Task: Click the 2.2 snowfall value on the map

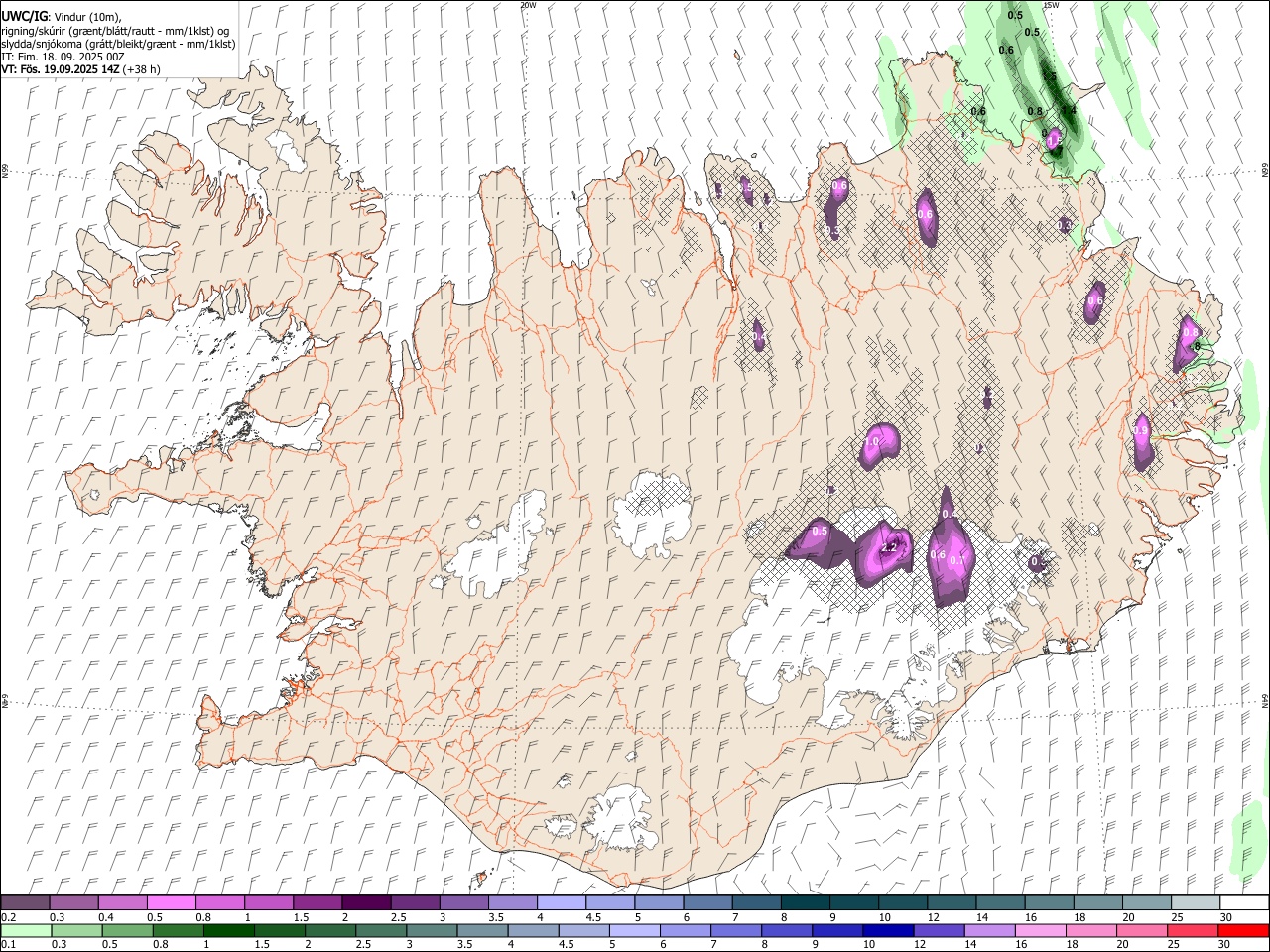Action: point(889,547)
